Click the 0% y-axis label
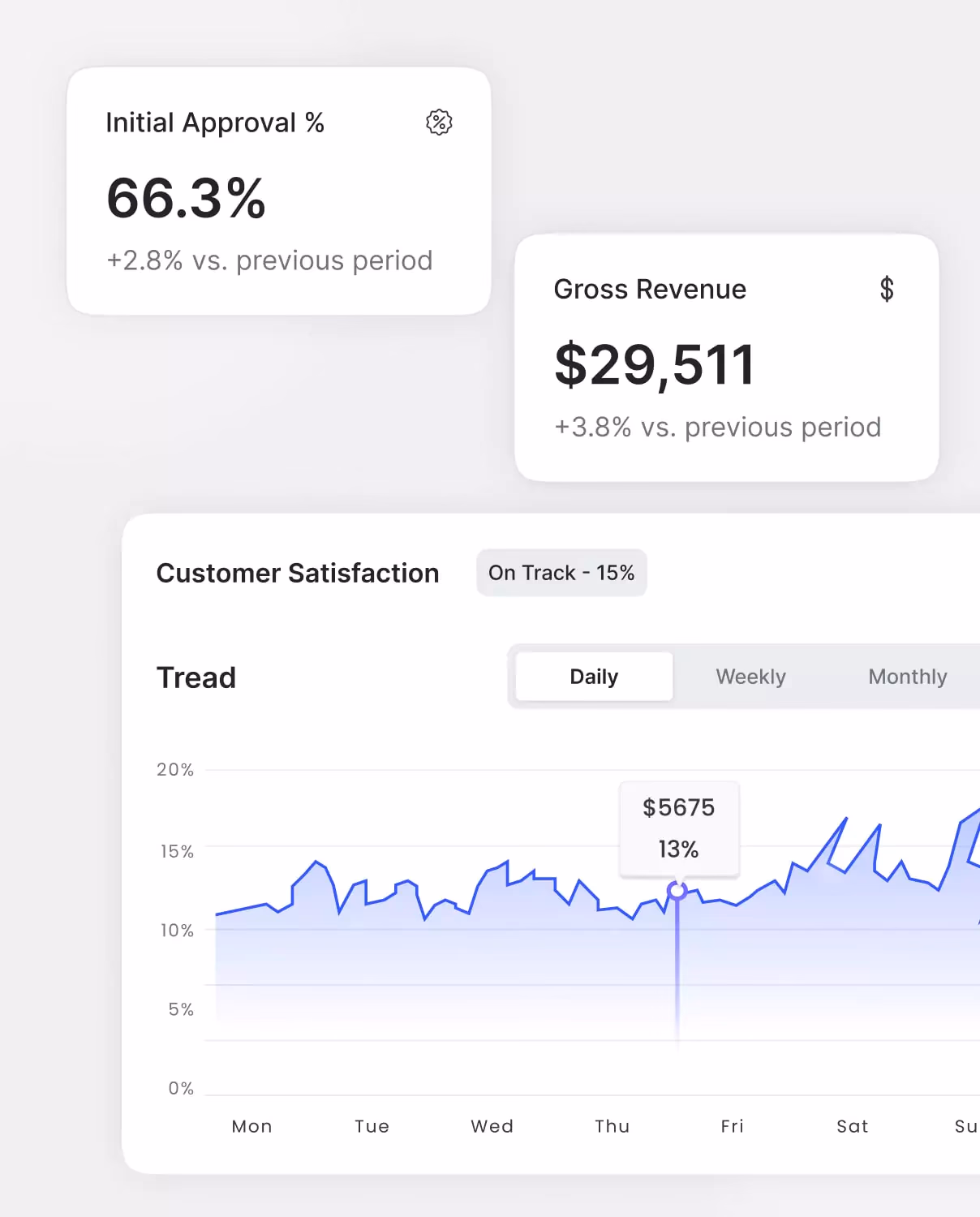The image size is (980, 1217). pos(181,1088)
